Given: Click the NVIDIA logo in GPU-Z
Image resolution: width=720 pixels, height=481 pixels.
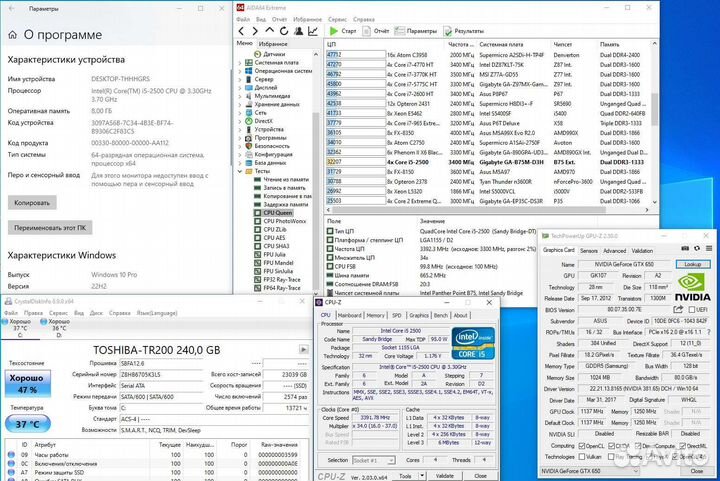Looking at the screenshot, I should pos(692,287).
